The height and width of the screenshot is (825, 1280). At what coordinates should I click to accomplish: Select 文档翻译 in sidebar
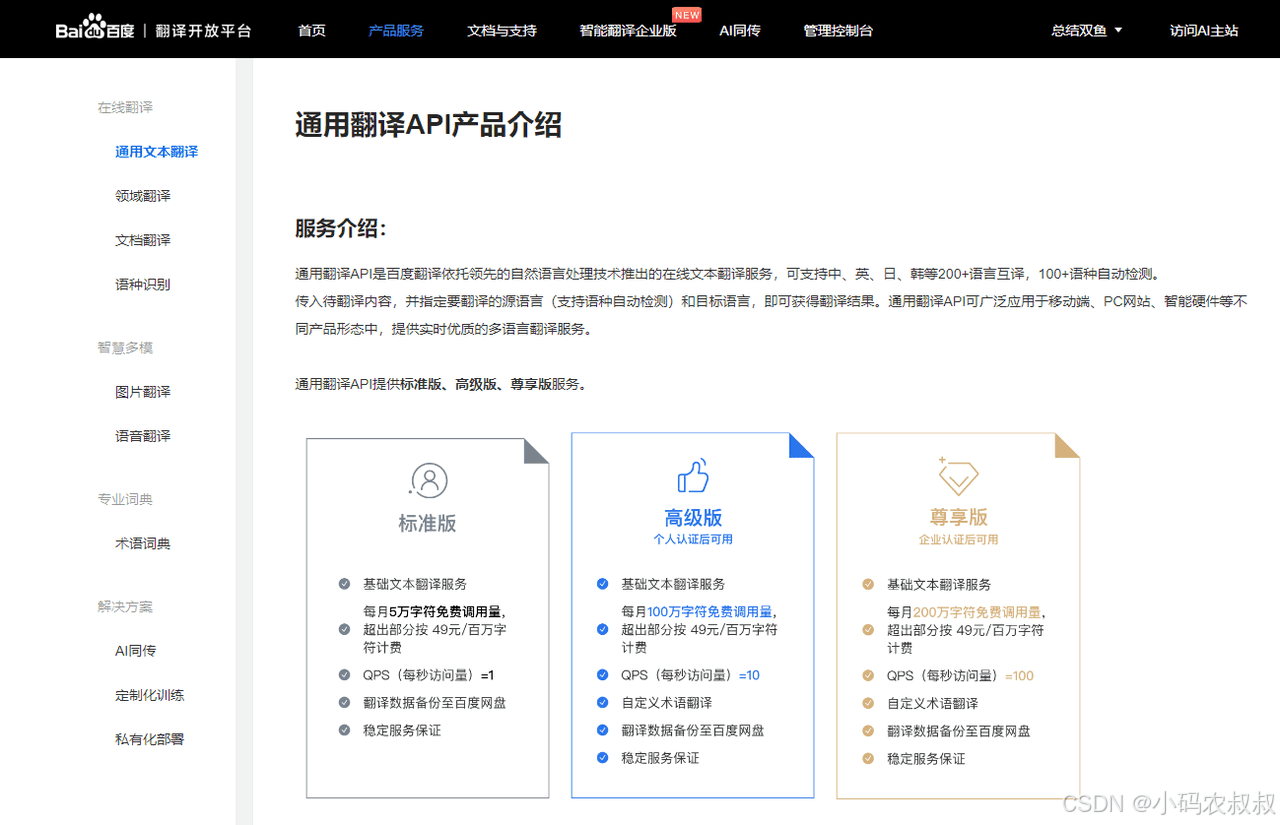(x=143, y=240)
